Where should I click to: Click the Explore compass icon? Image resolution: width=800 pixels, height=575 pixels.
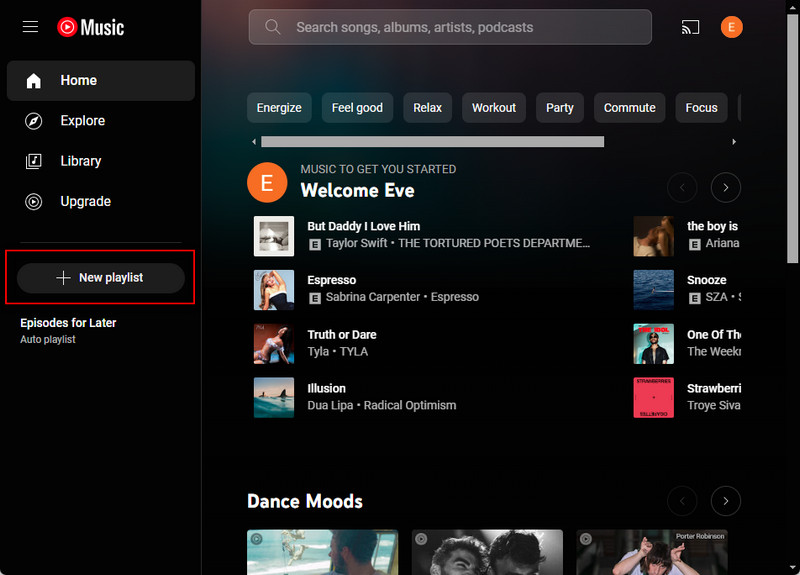[x=34, y=121]
